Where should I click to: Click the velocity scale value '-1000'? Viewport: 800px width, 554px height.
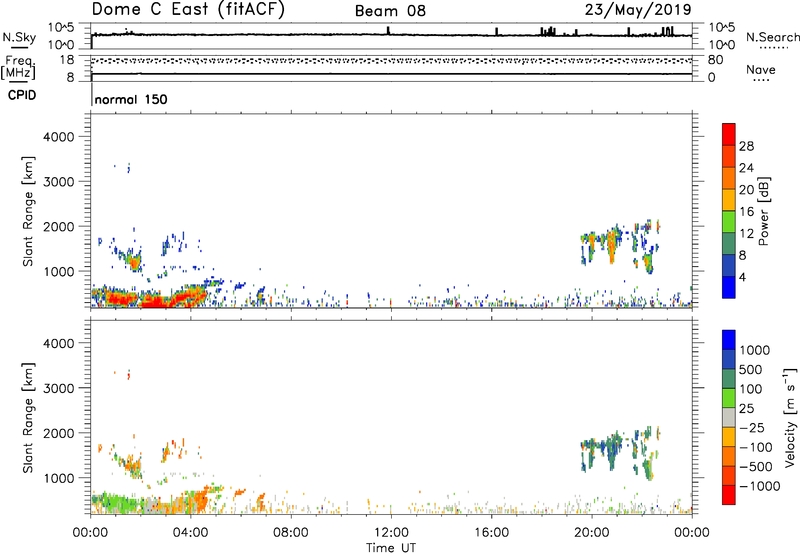[759, 486]
